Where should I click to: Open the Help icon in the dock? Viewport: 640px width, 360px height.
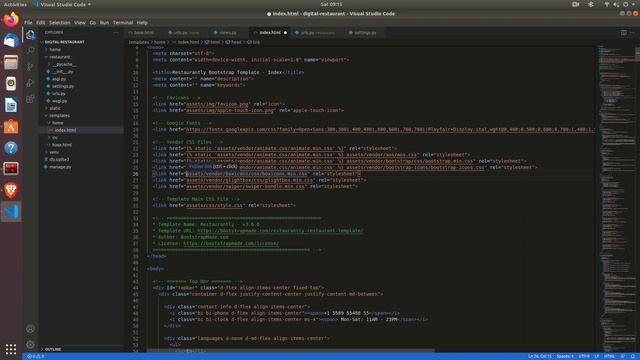[x=11, y=147]
